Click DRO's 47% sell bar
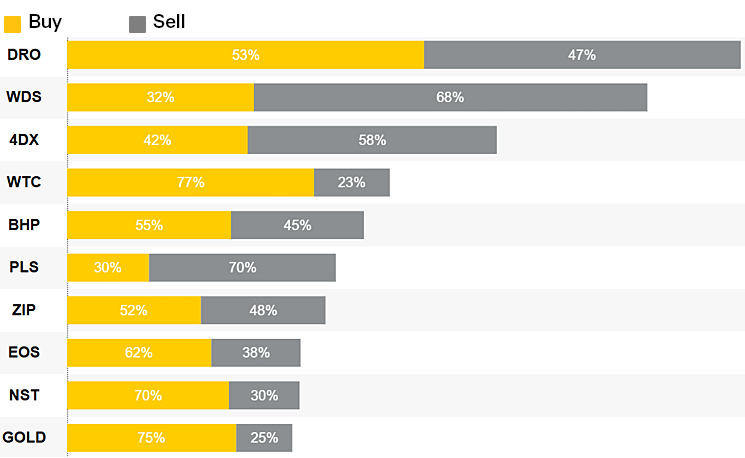Screen dimensions: 745x458 (x=582, y=55)
